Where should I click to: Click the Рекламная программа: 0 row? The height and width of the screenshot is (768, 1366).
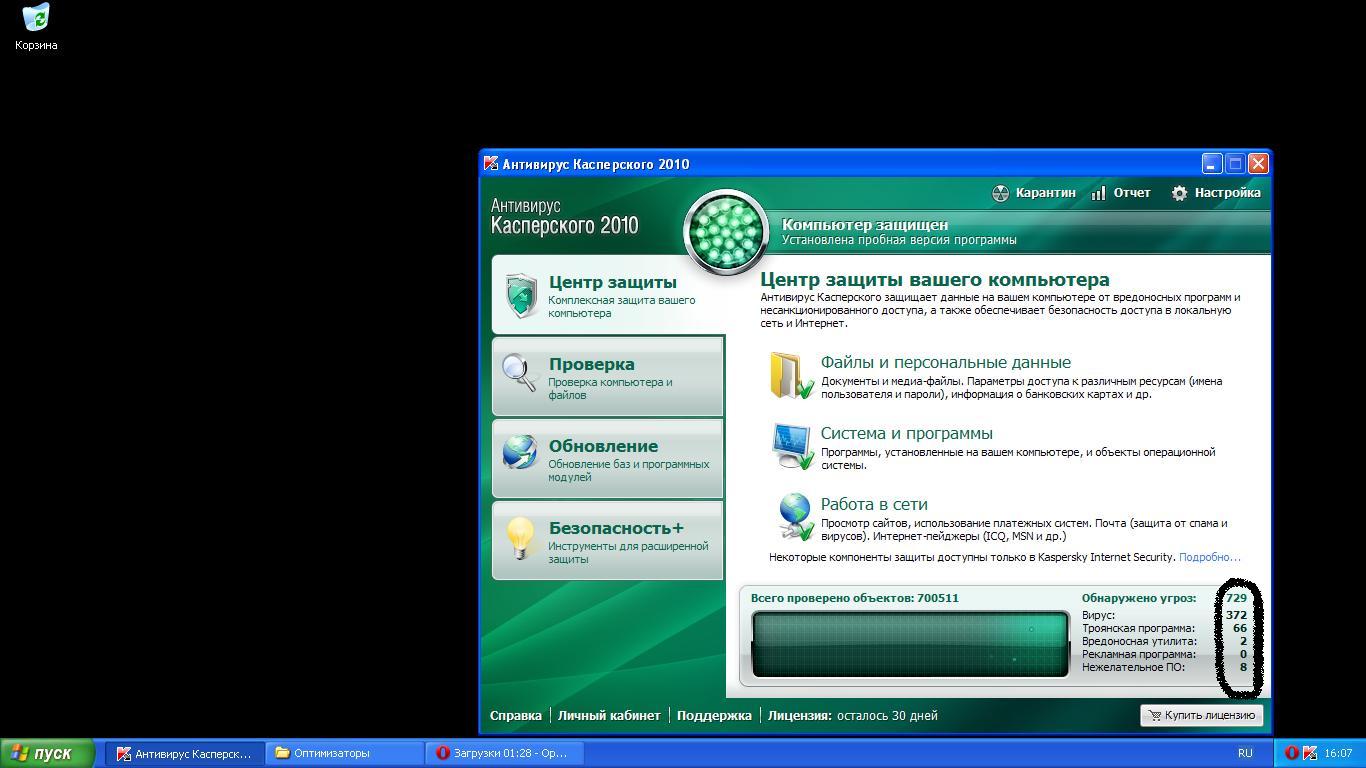1164,654
